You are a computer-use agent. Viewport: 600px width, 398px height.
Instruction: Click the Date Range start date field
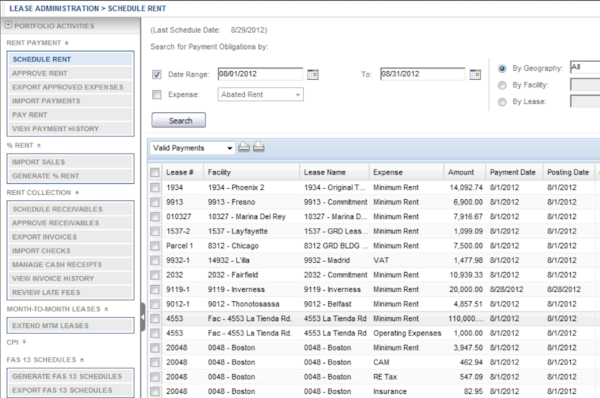click(260, 74)
